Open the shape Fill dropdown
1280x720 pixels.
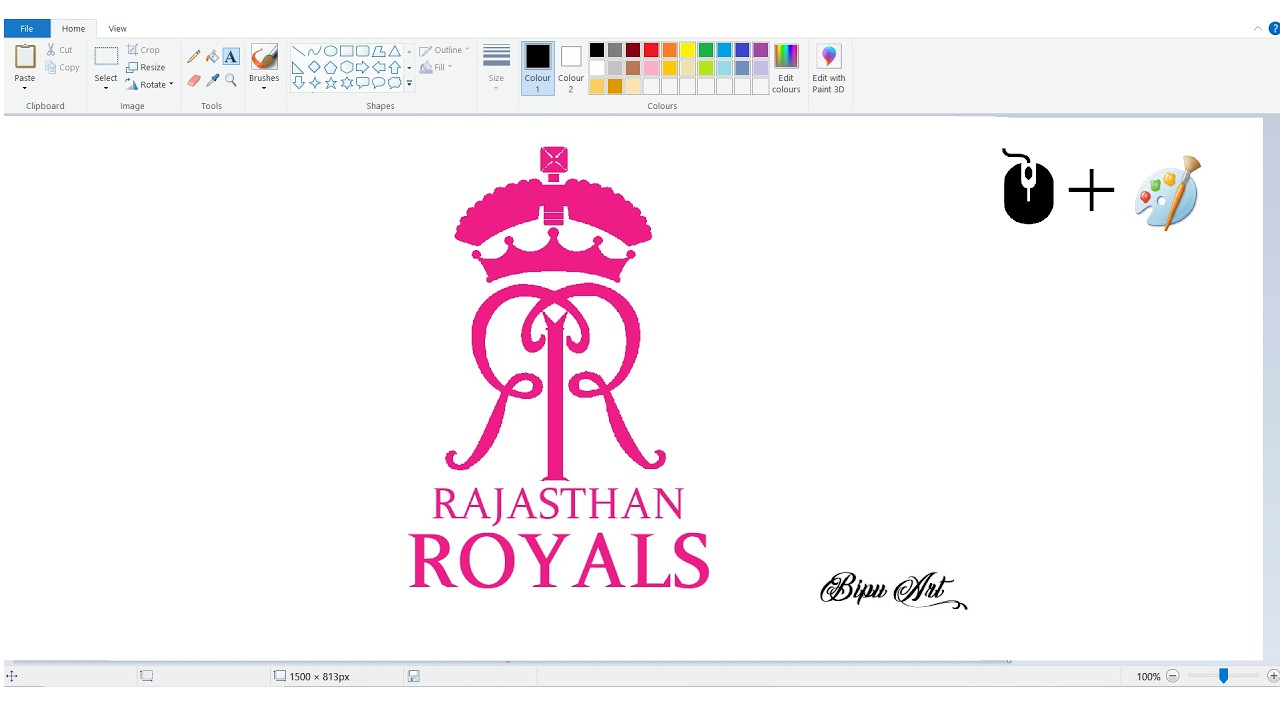pyautogui.click(x=436, y=67)
